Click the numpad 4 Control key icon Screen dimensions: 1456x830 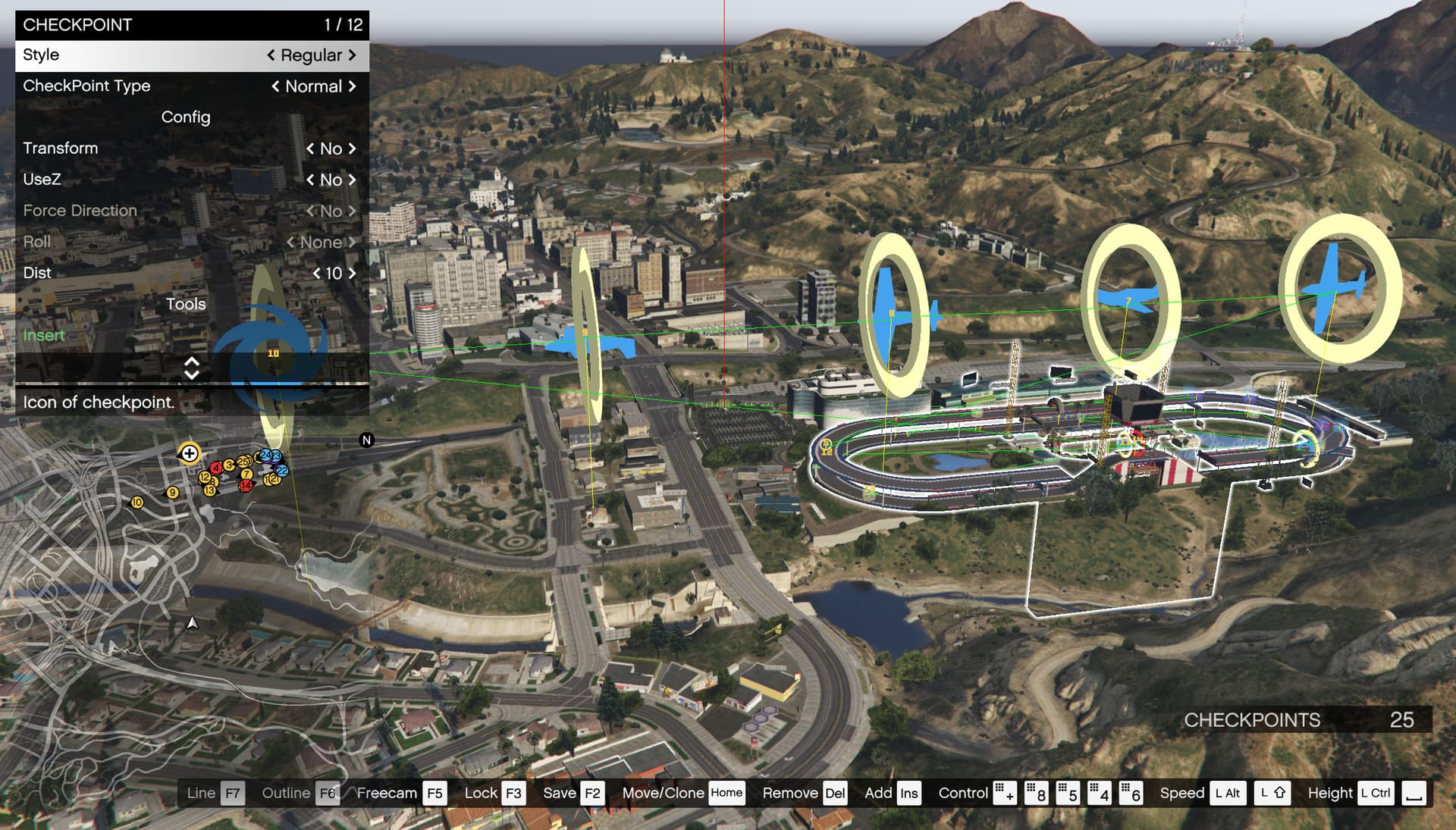coord(1100,793)
